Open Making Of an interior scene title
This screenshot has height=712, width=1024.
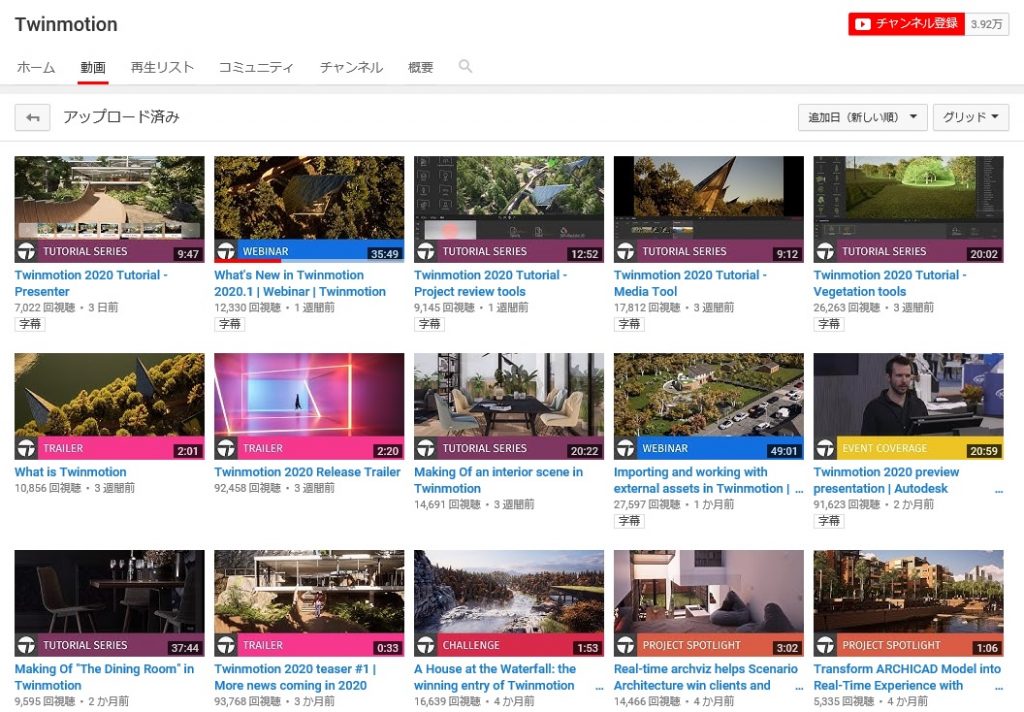pos(498,480)
